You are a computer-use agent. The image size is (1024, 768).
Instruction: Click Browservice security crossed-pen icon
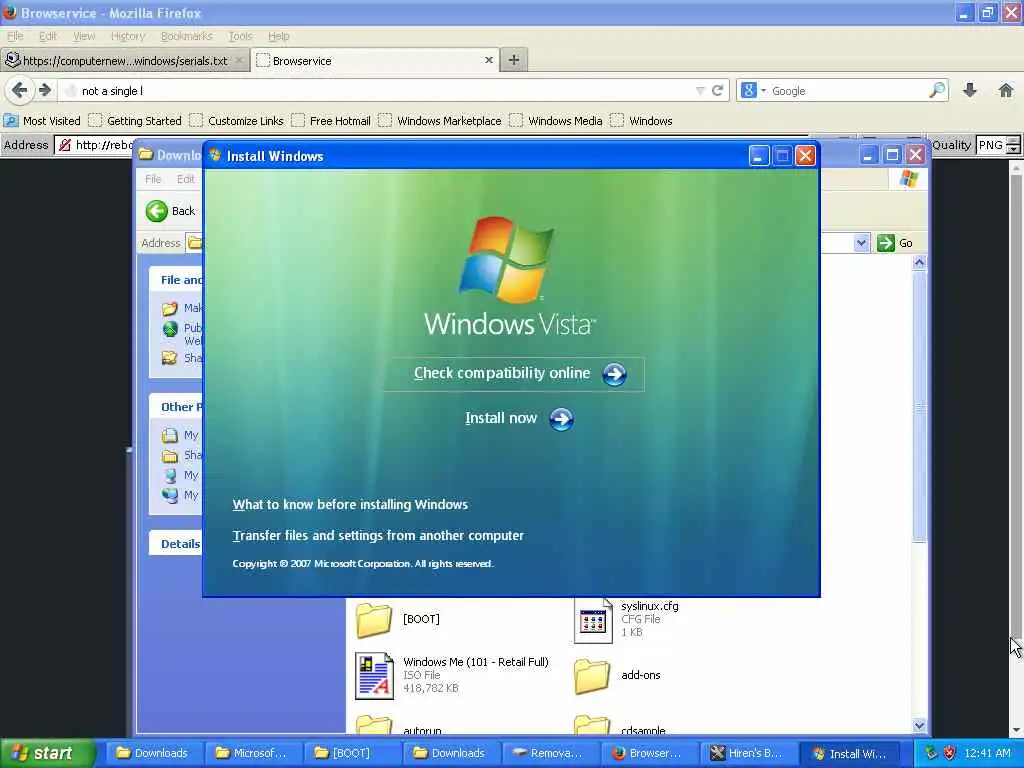point(65,145)
